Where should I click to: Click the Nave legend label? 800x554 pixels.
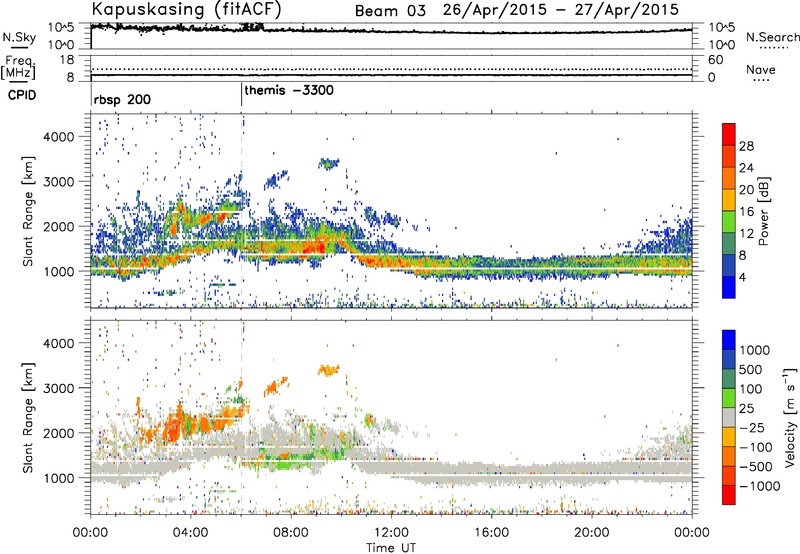point(761,69)
